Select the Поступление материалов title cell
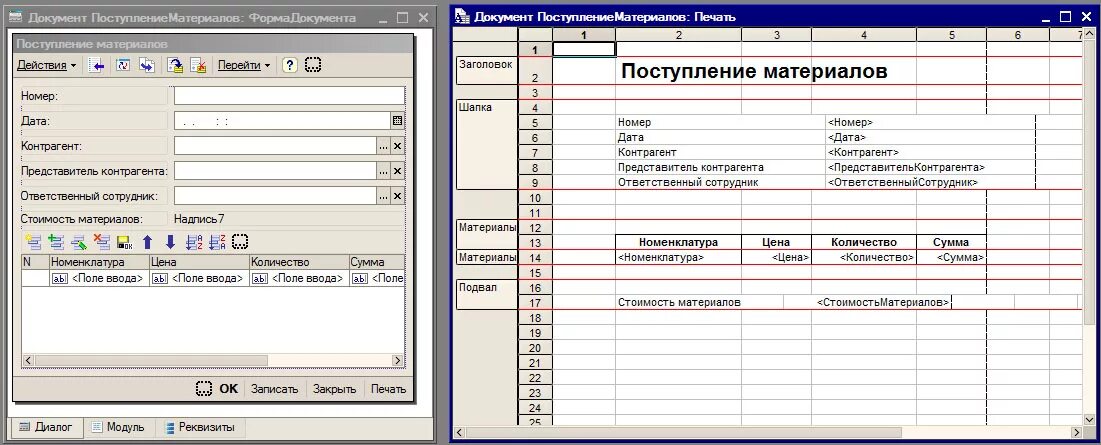This screenshot has height=445, width=1101. pyautogui.click(x=754, y=71)
